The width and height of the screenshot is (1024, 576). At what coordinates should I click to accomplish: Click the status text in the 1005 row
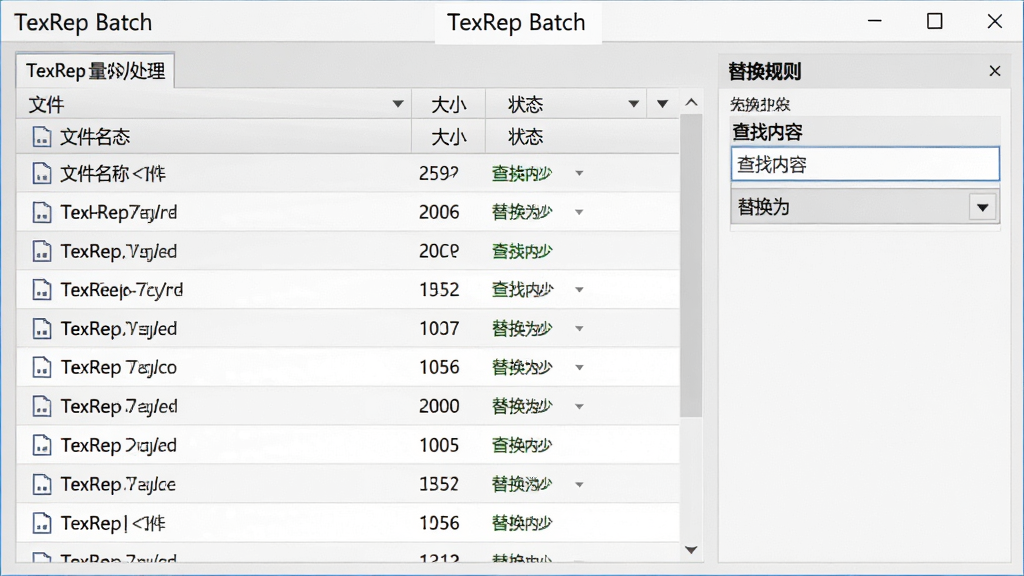[522, 445]
